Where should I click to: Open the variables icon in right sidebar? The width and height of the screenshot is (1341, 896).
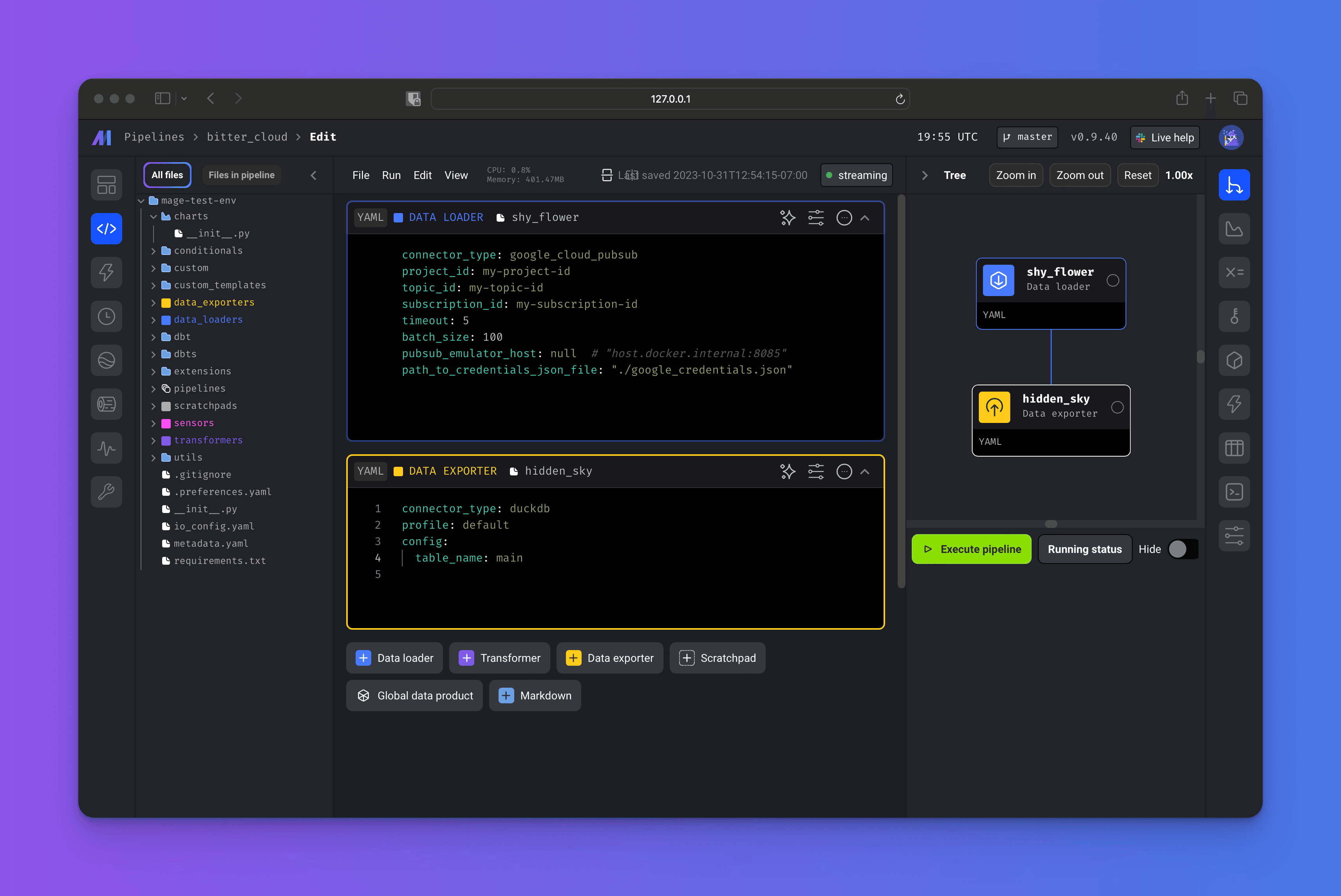click(1234, 273)
